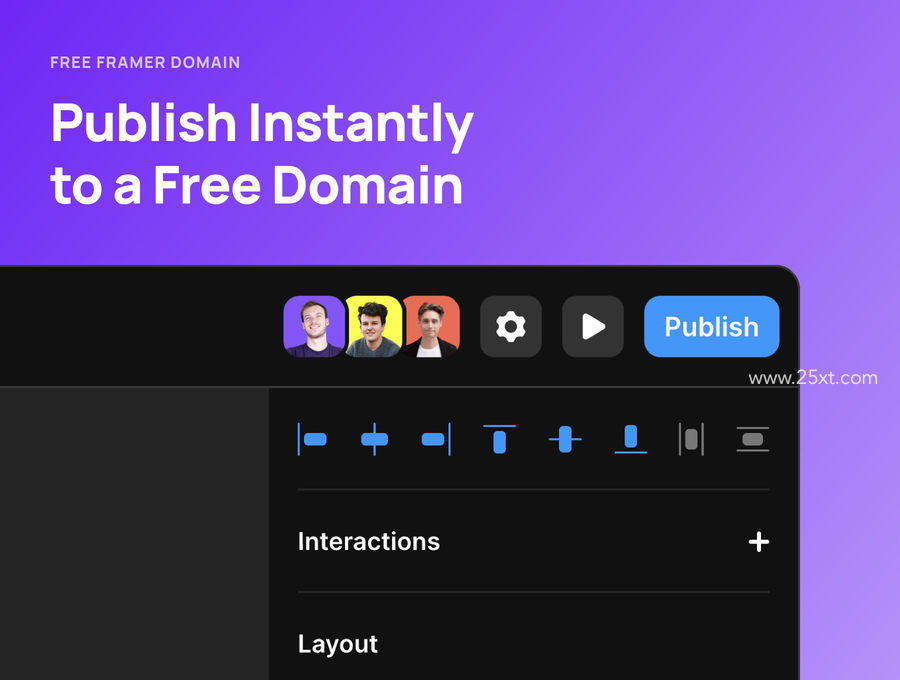Align the selection to the right edge
Image resolution: width=900 pixels, height=680 pixels.
point(436,440)
